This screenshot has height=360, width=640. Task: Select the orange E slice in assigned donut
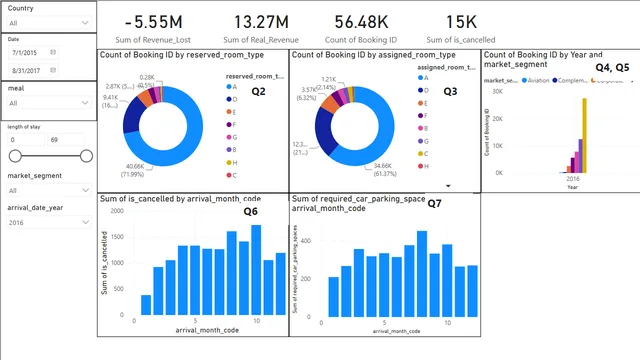pos(330,104)
